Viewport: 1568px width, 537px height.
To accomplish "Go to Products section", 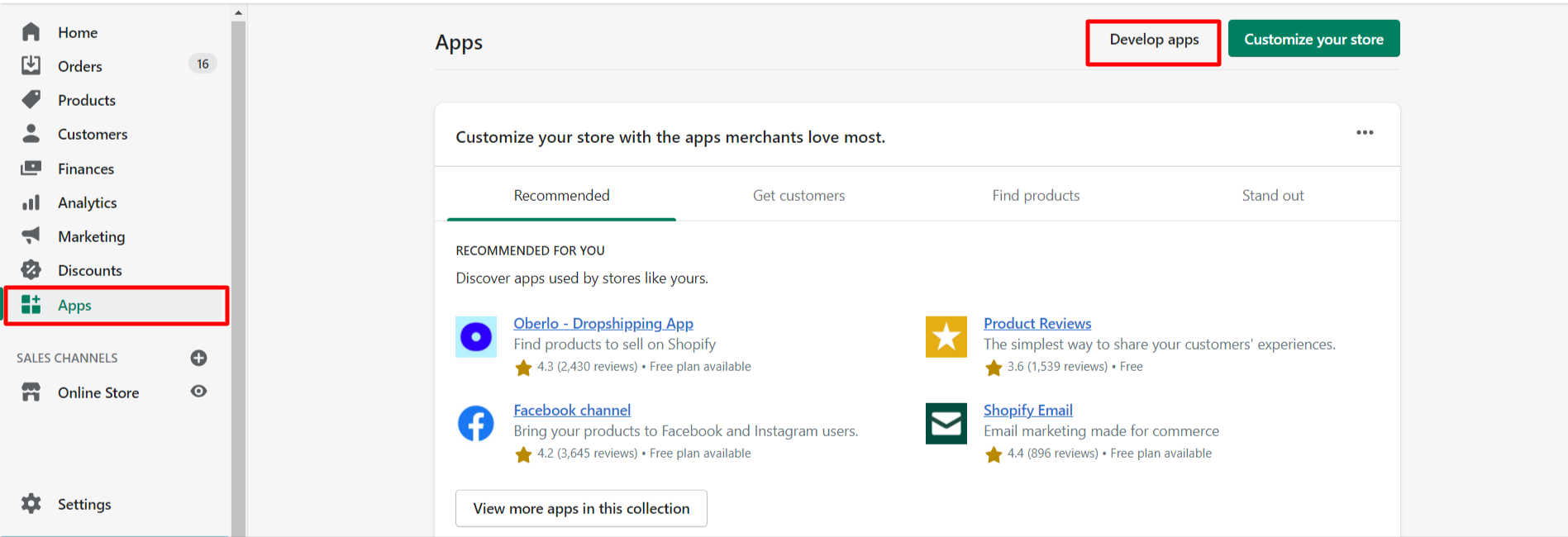I will click(87, 100).
